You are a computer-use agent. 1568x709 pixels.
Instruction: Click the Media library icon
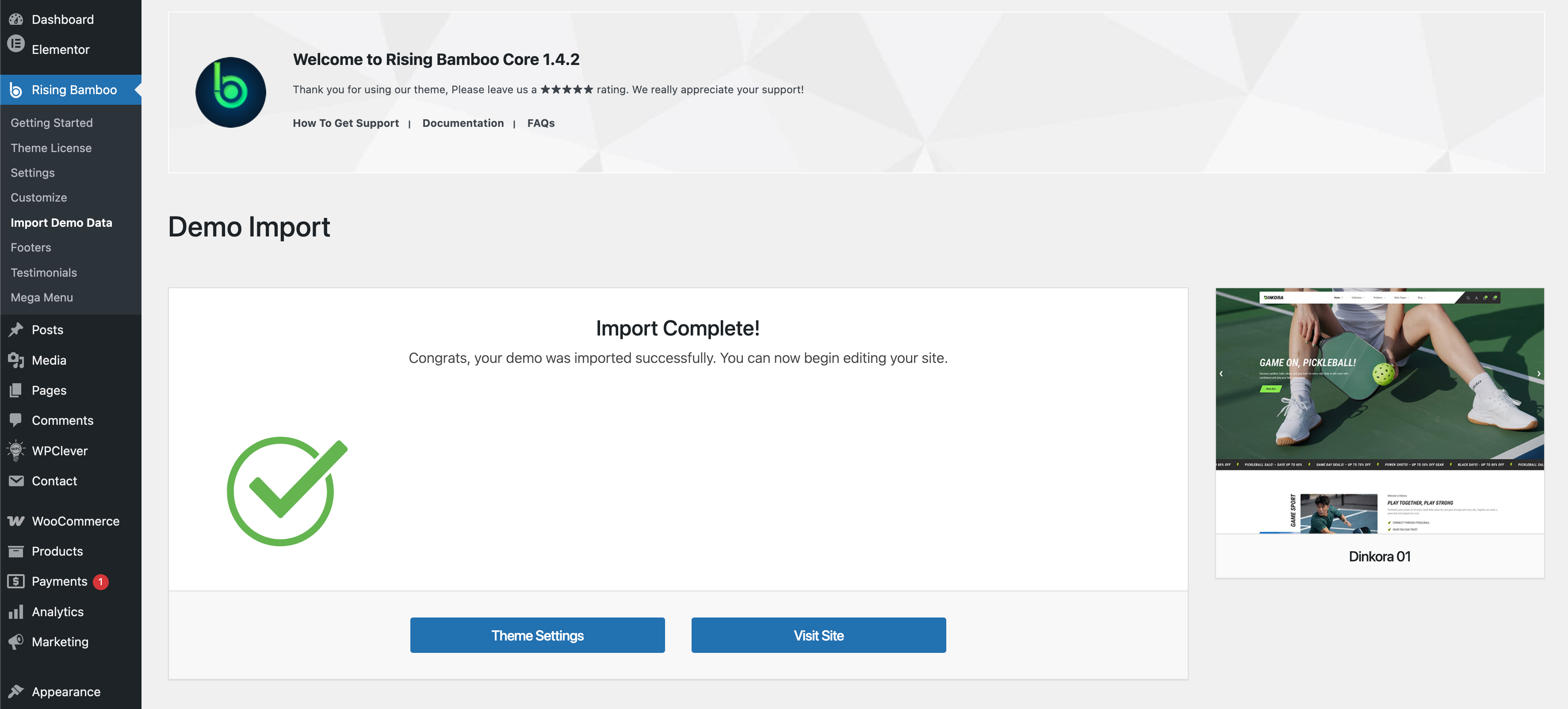[16, 360]
